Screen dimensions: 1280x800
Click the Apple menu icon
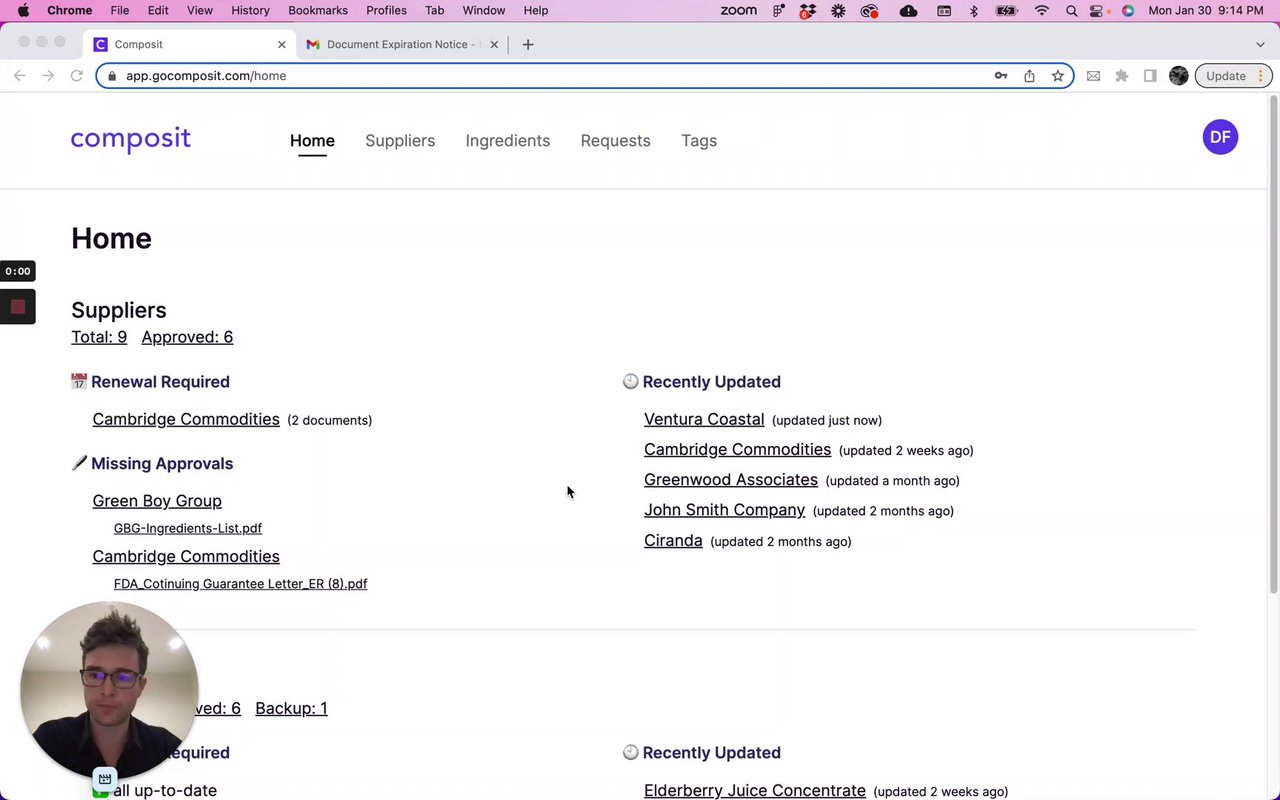pos(23,10)
